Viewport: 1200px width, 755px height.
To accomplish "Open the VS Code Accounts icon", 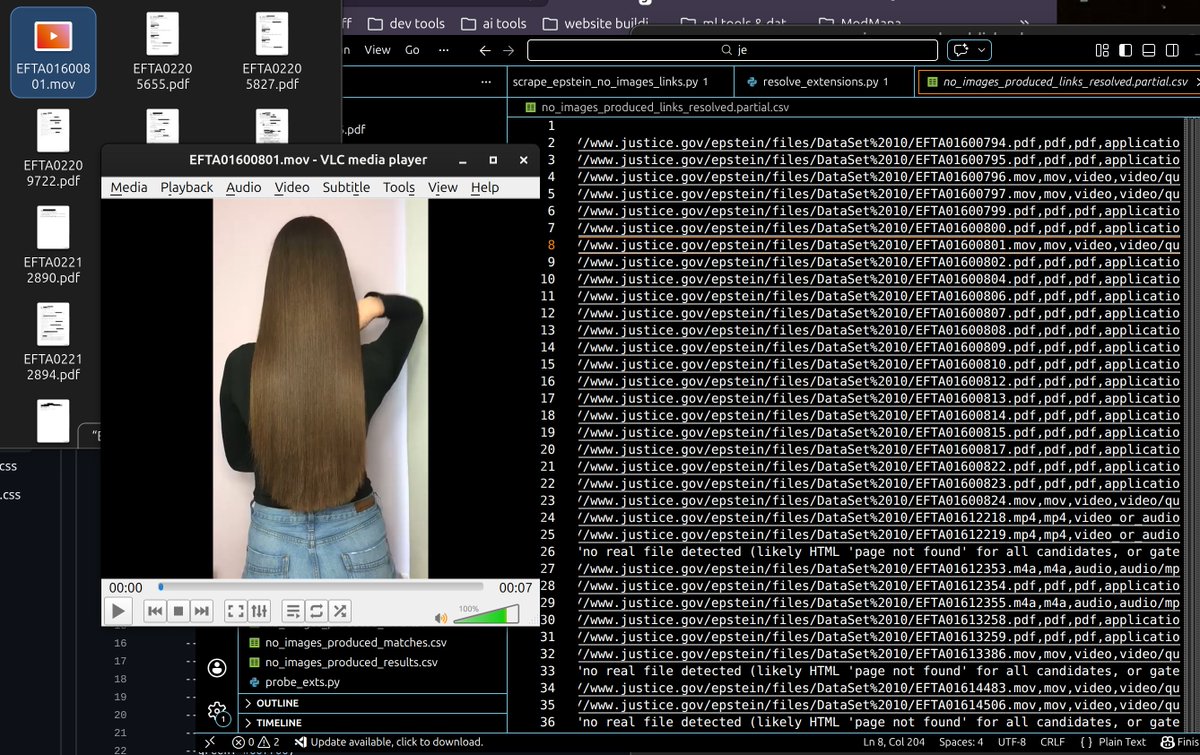I will pyautogui.click(x=217, y=668).
